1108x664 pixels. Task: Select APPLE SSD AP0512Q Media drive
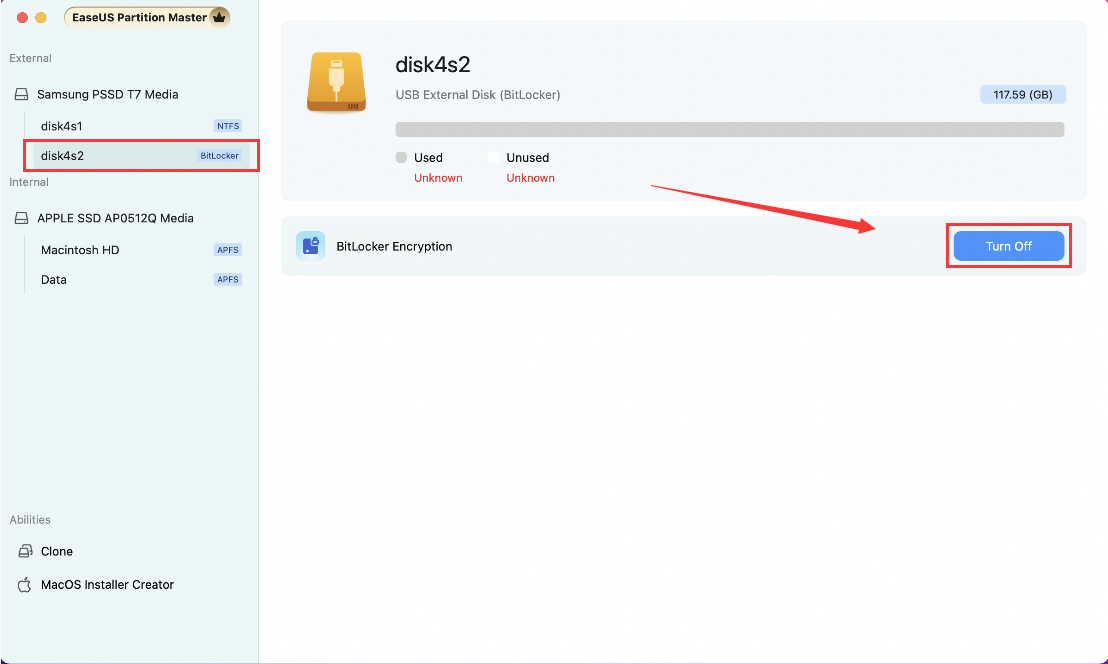pos(115,218)
